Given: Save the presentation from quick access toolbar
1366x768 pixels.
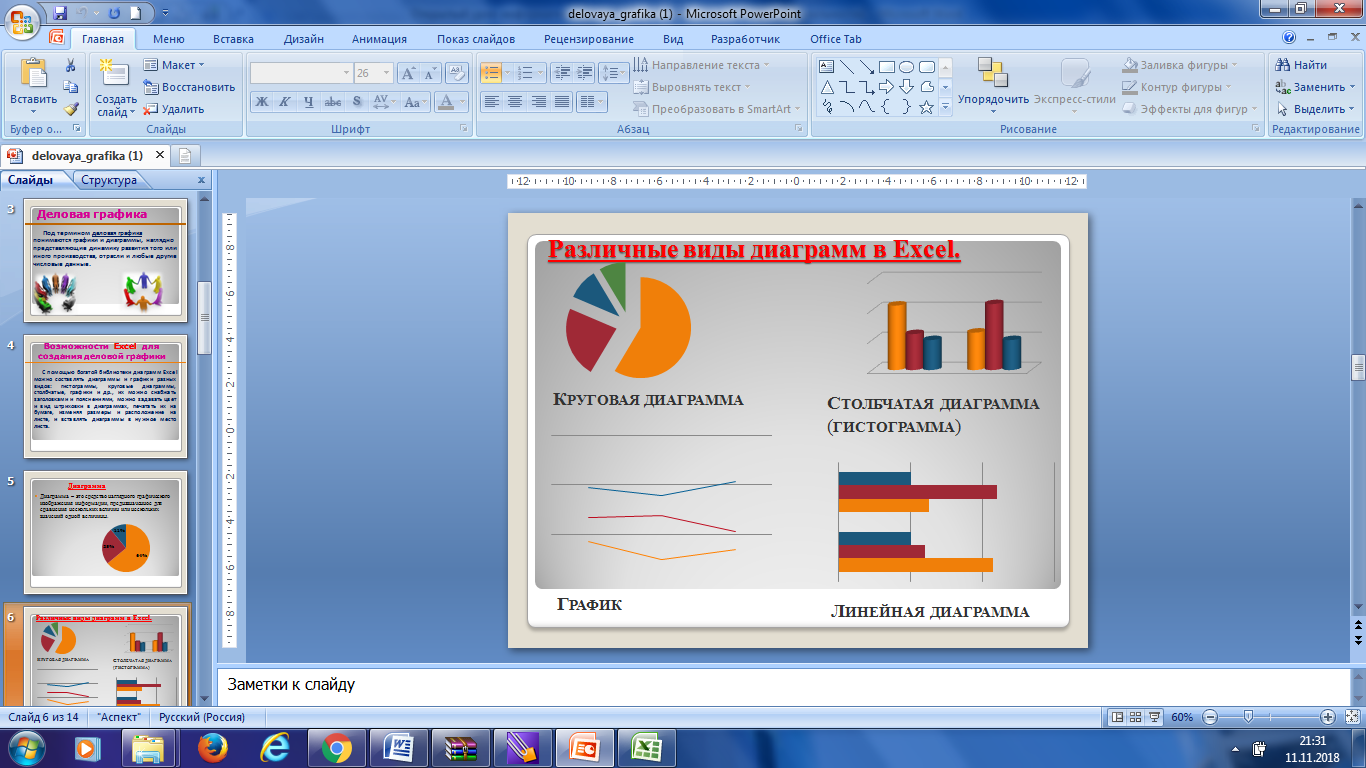Looking at the screenshot, I should click(x=60, y=13).
